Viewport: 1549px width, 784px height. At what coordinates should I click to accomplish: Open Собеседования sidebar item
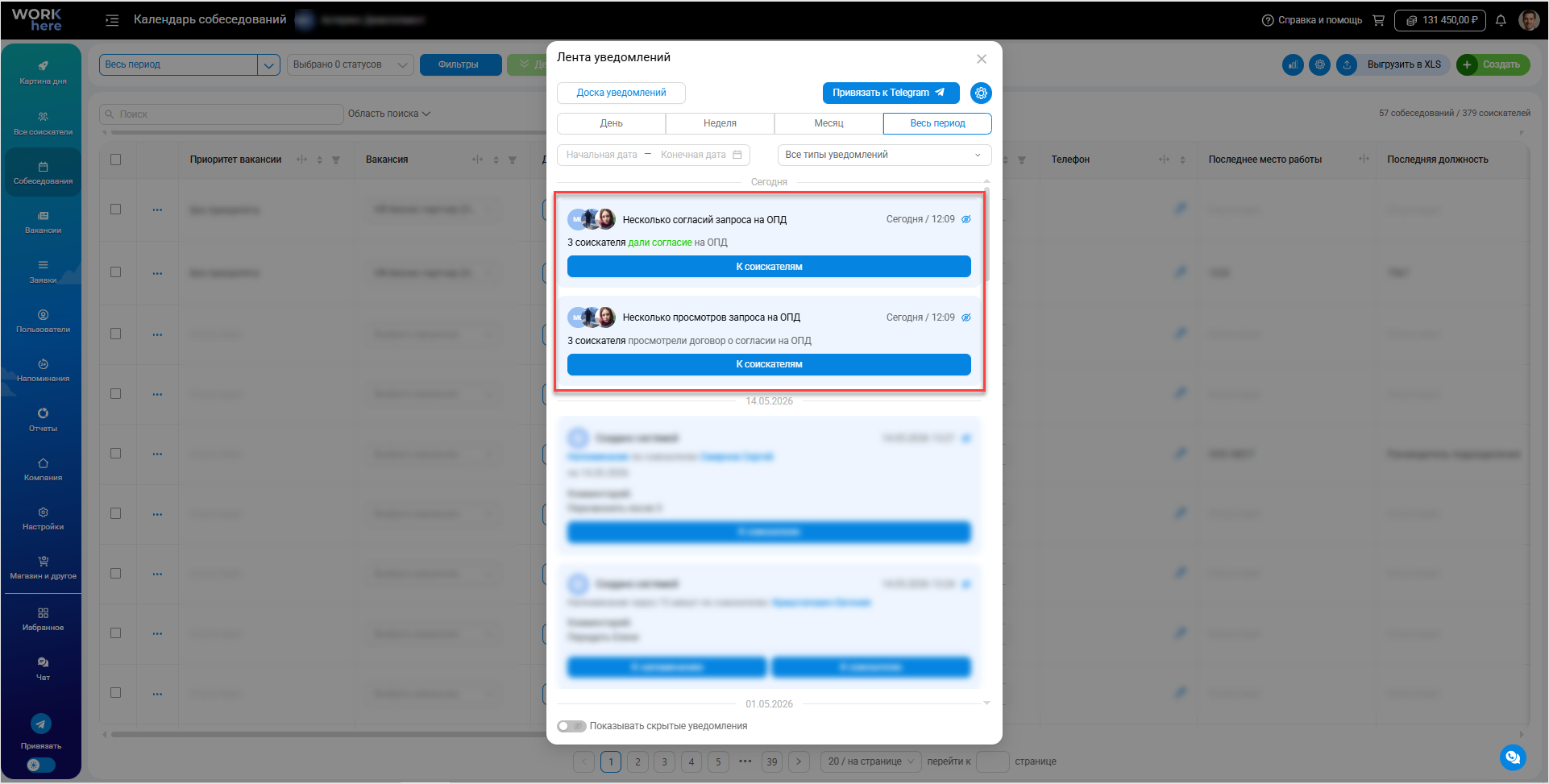click(x=43, y=173)
